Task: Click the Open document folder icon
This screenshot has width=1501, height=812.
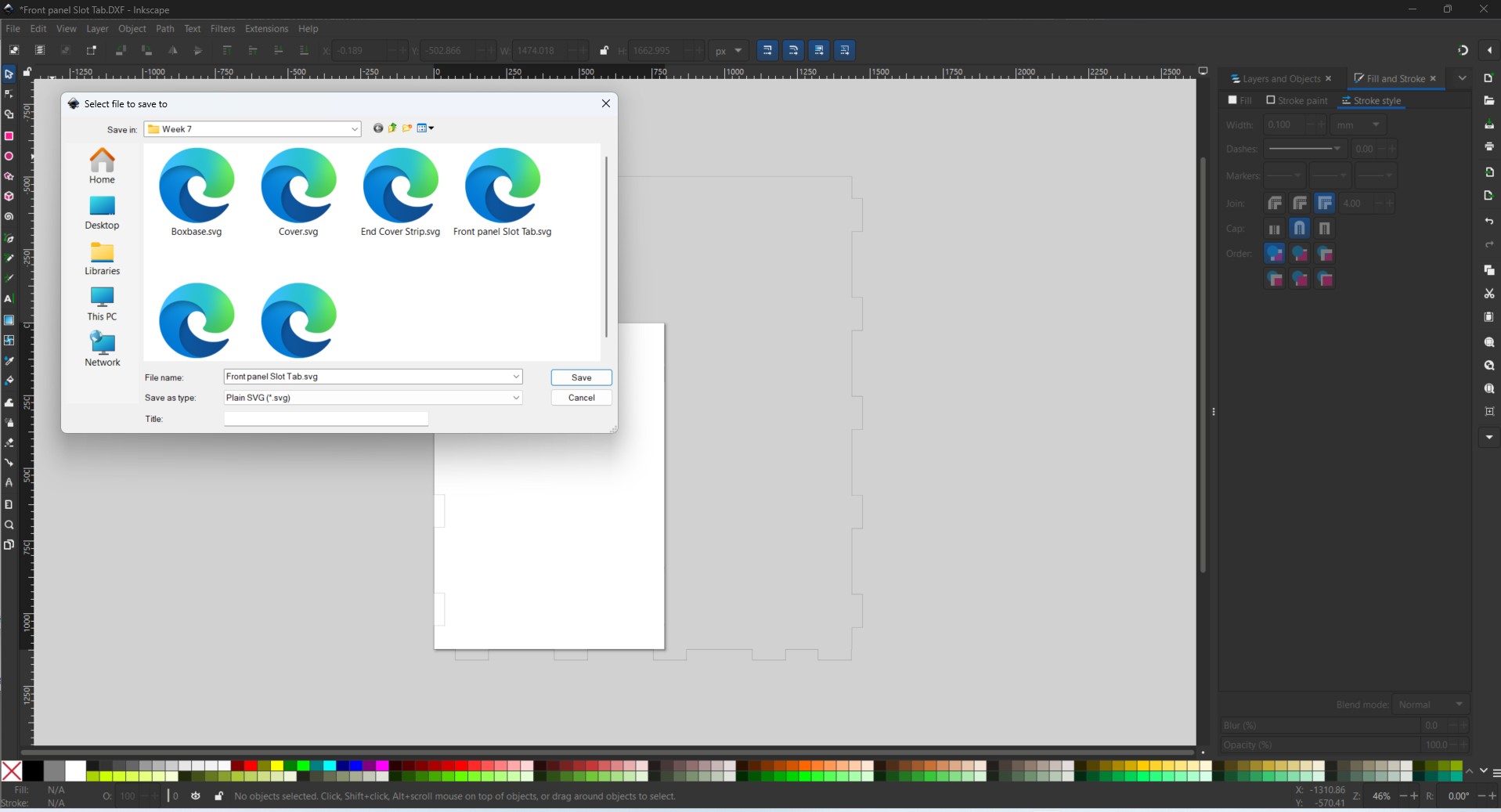Action: [1489, 101]
